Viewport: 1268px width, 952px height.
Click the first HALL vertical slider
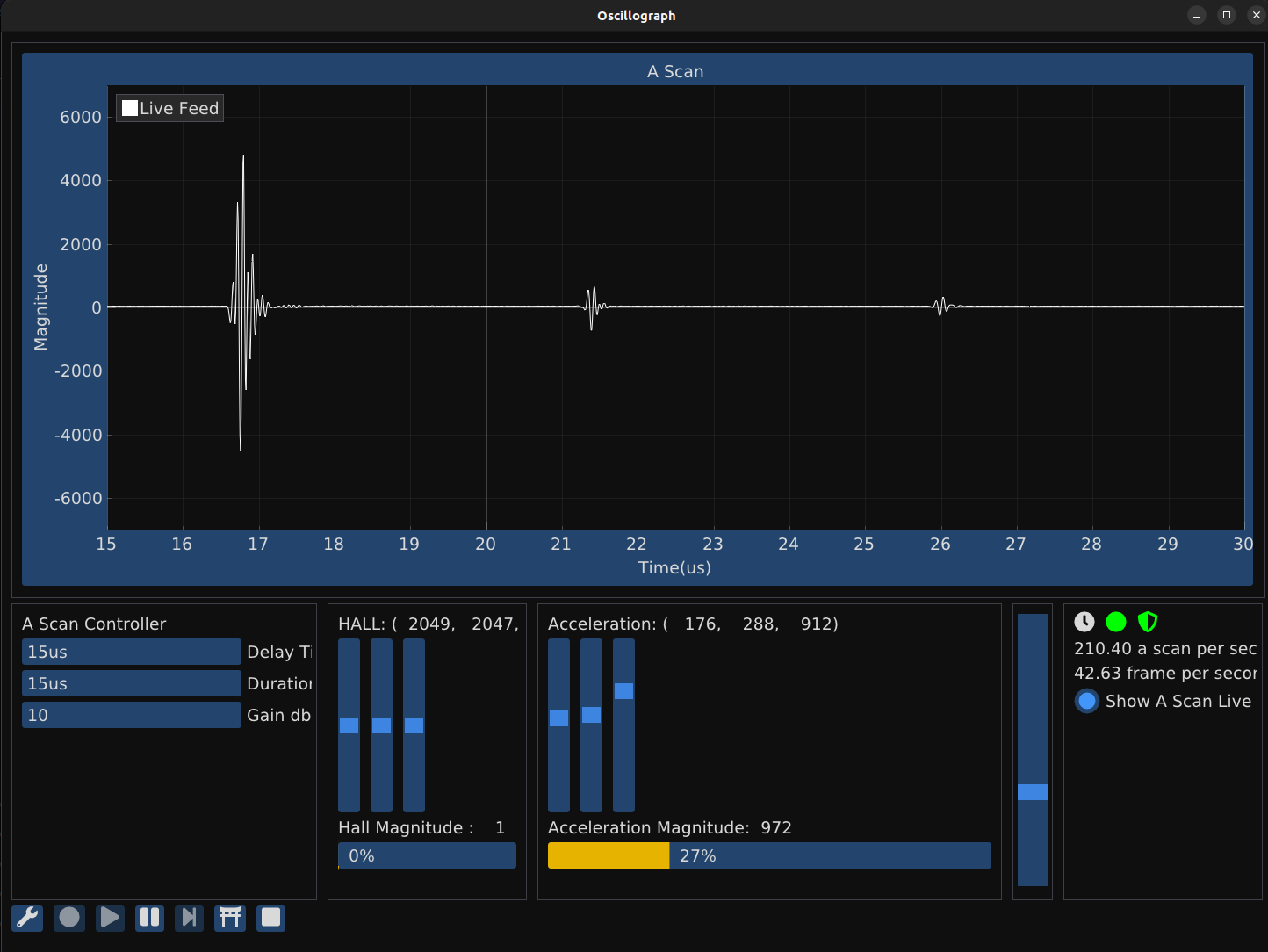tap(349, 725)
